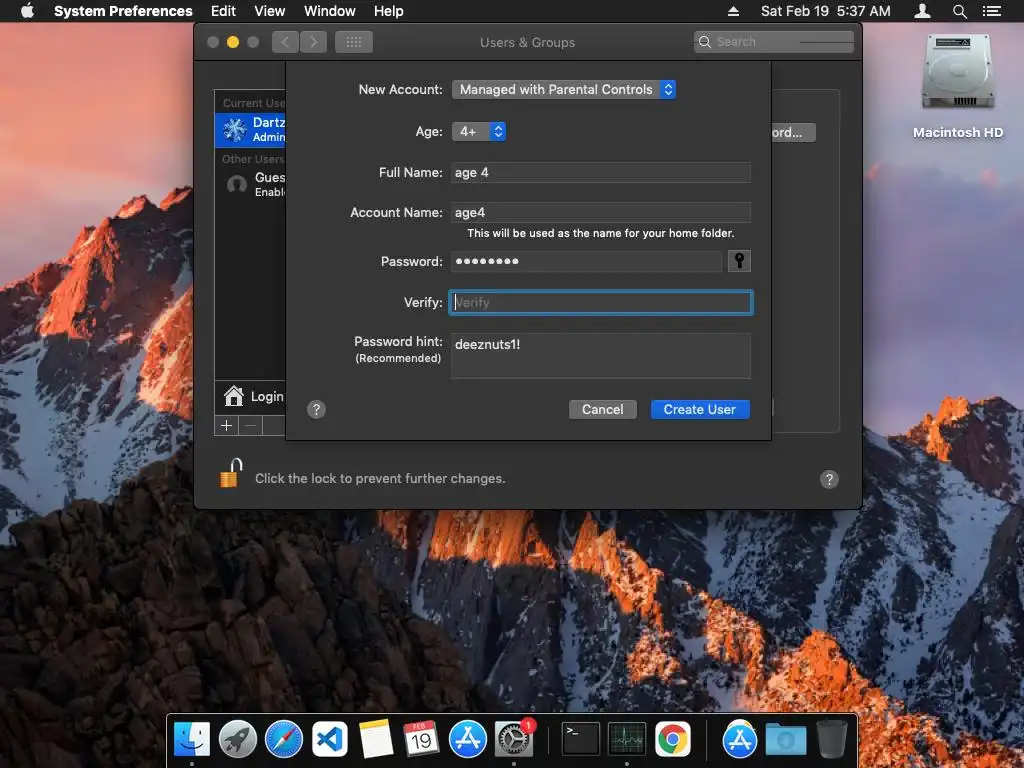This screenshot has width=1024, height=768.
Task: Click the Search field in toolbar
Action: [774, 42]
